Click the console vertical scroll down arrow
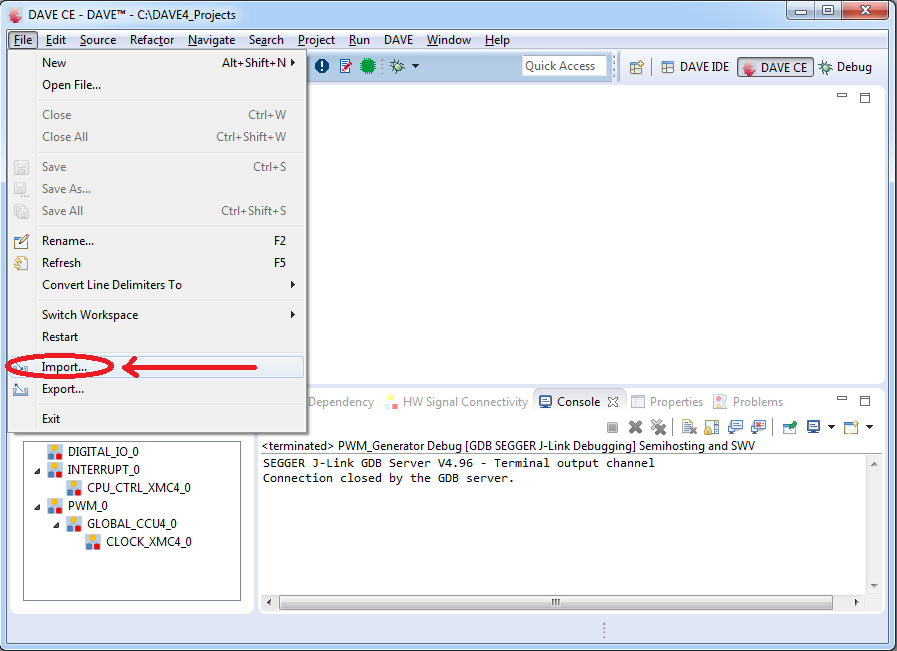This screenshot has width=897, height=651. click(x=874, y=586)
